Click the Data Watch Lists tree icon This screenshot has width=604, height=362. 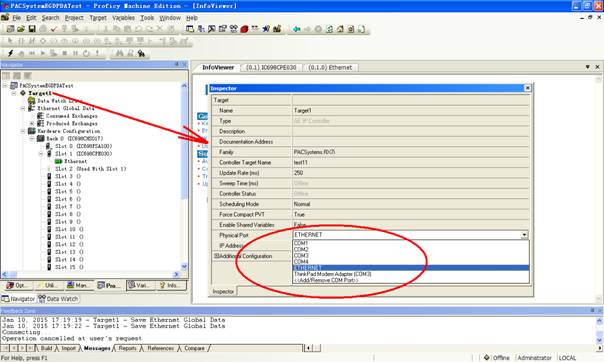pyautogui.click(x=32, y=101)
